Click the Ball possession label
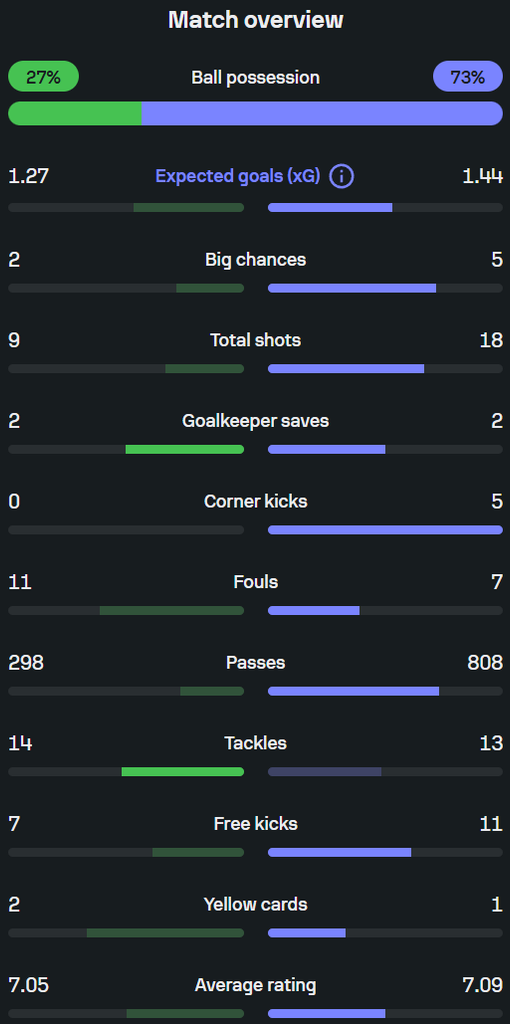Viewport: 510px width, 1024px height. [255, 77]
